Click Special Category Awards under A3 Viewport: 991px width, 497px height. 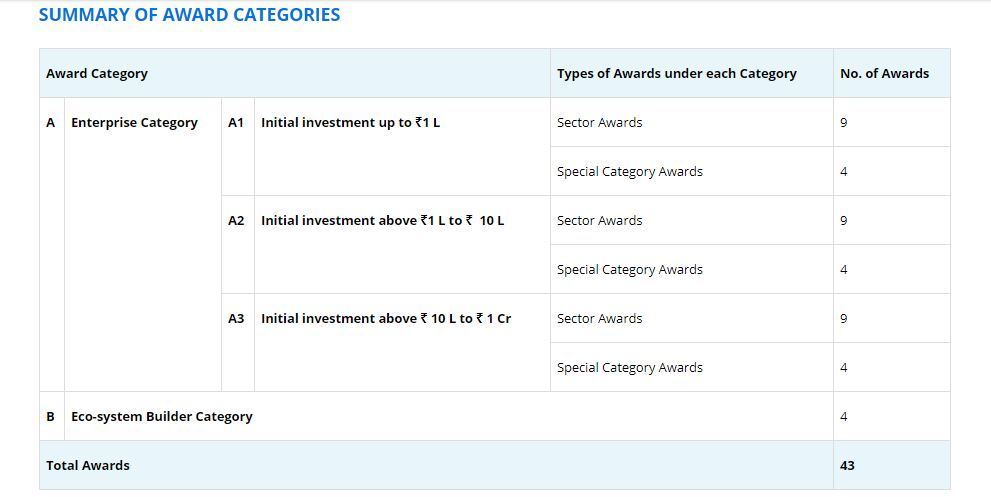pos(629,367)
